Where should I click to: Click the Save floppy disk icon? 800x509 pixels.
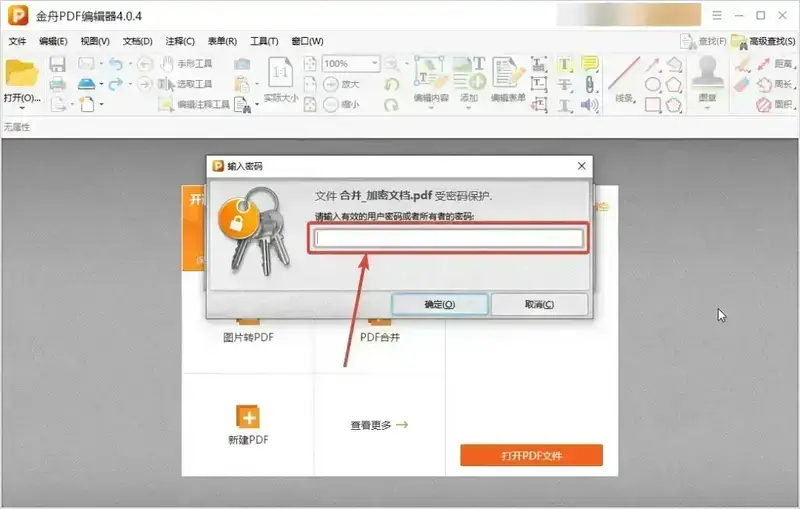(57, 64)
